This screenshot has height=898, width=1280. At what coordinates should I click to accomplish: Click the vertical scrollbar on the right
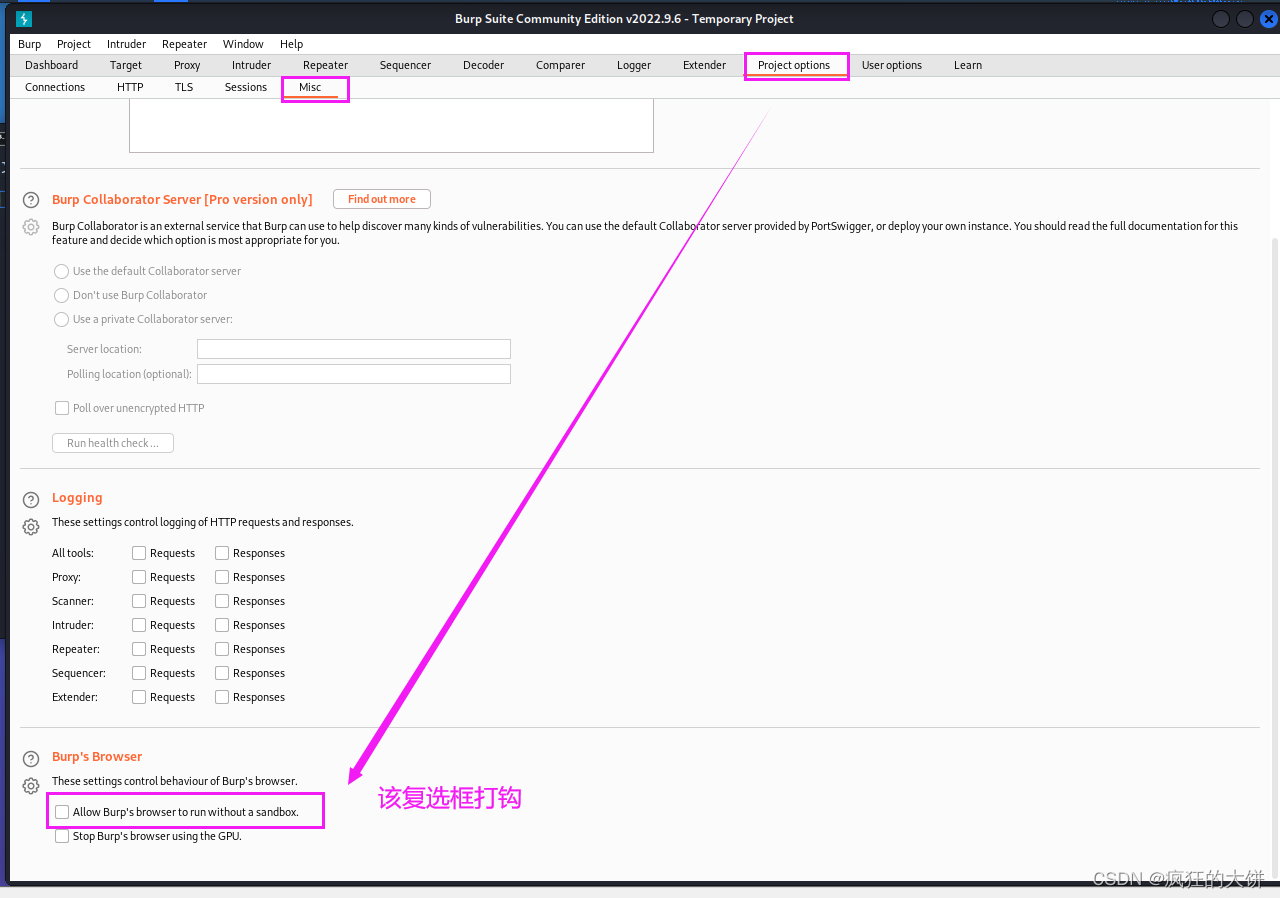[x=1274, y=557]
